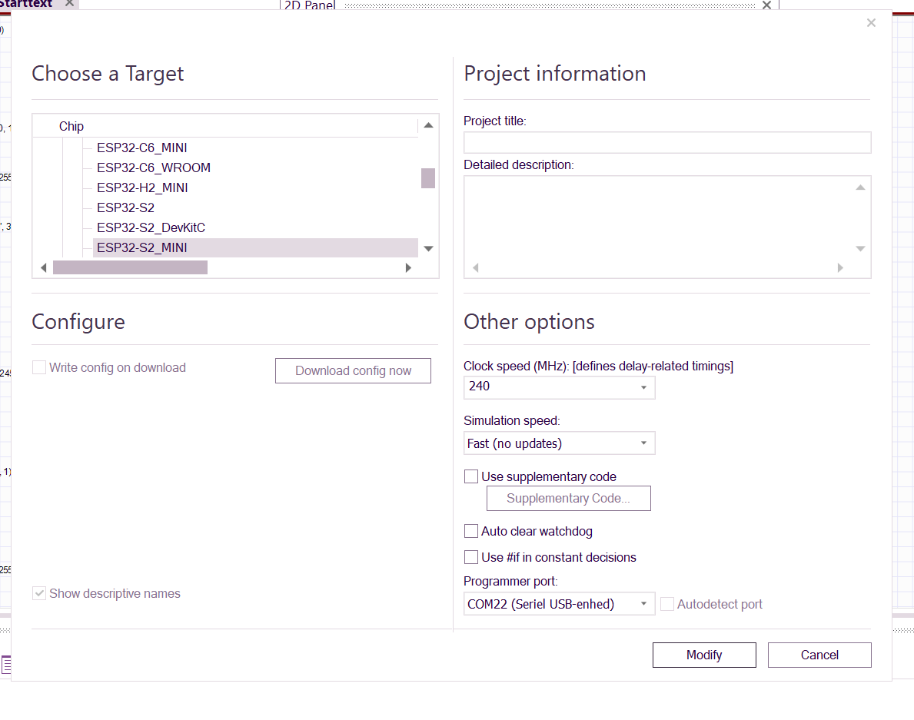Viewport: 914px width, 720px height.
Task: Close the Starttext tab
Action: (x=69, y=3)
